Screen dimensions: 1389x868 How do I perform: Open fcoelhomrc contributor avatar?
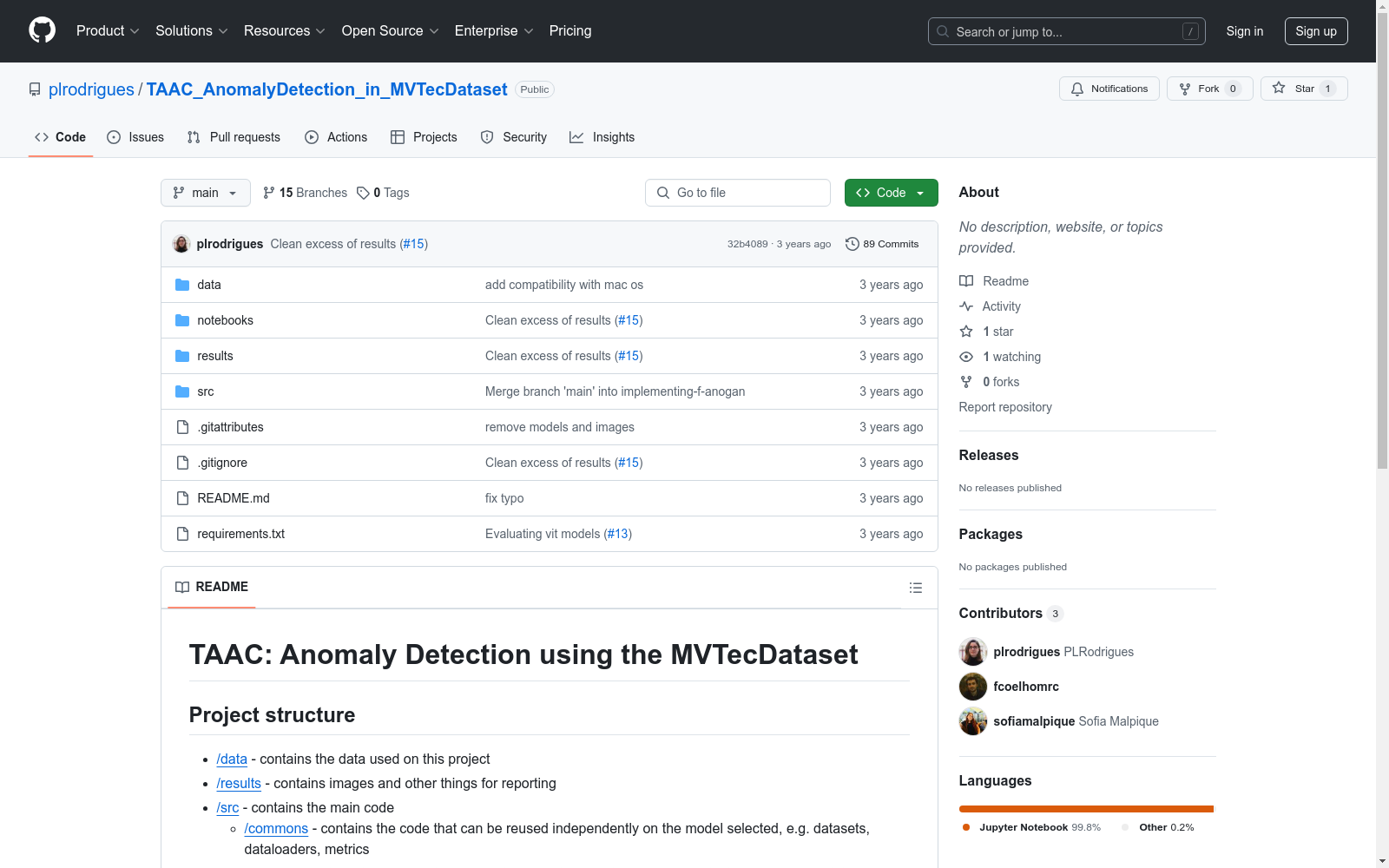[x=973, y=687]
